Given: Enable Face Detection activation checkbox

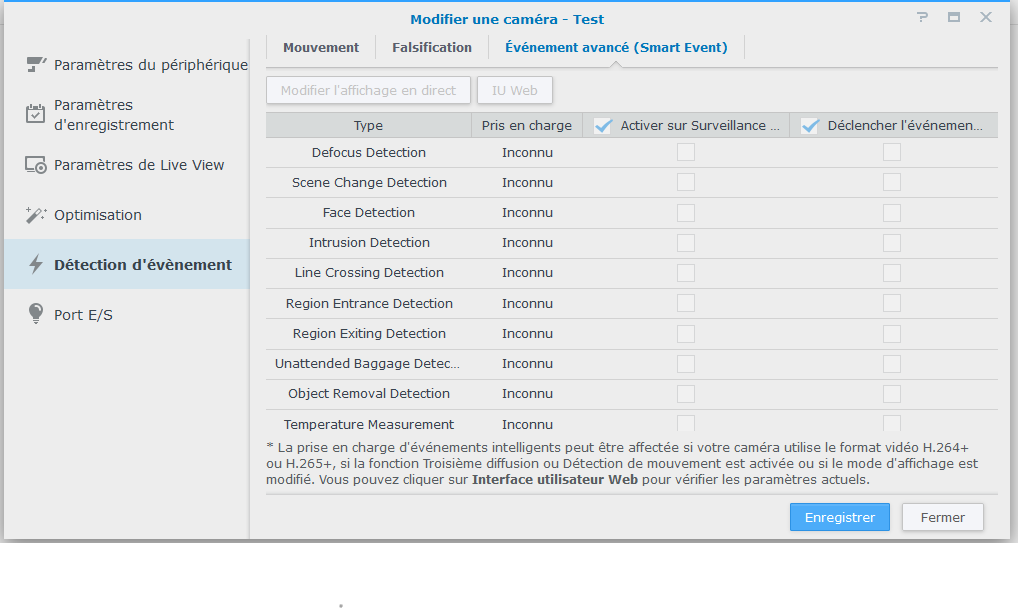Looking at the screenshot, I should click(686, 213).
